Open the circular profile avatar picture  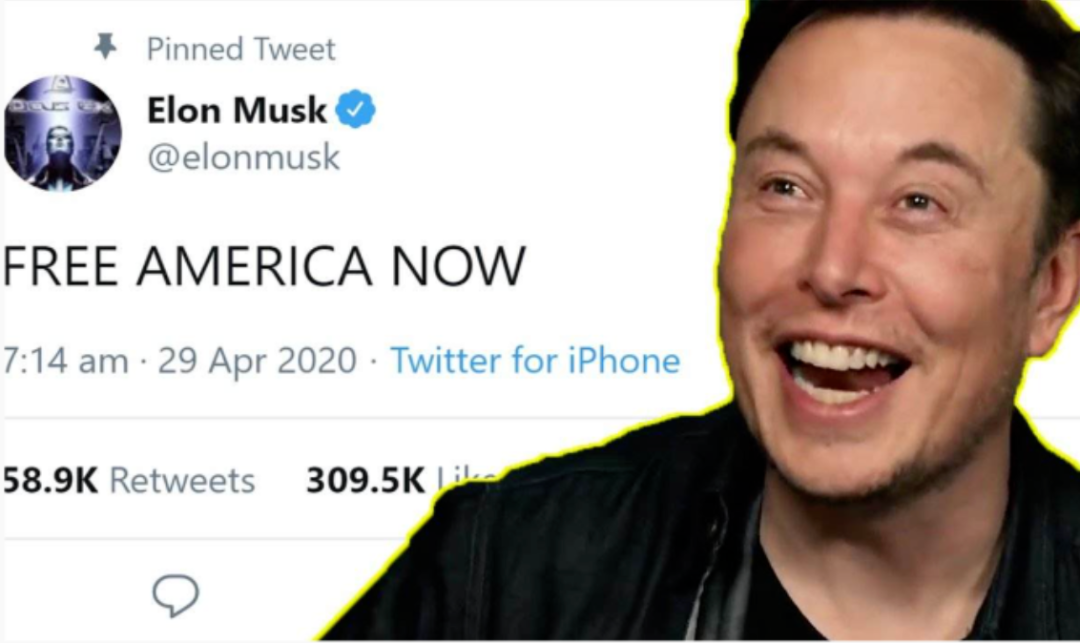63,133
